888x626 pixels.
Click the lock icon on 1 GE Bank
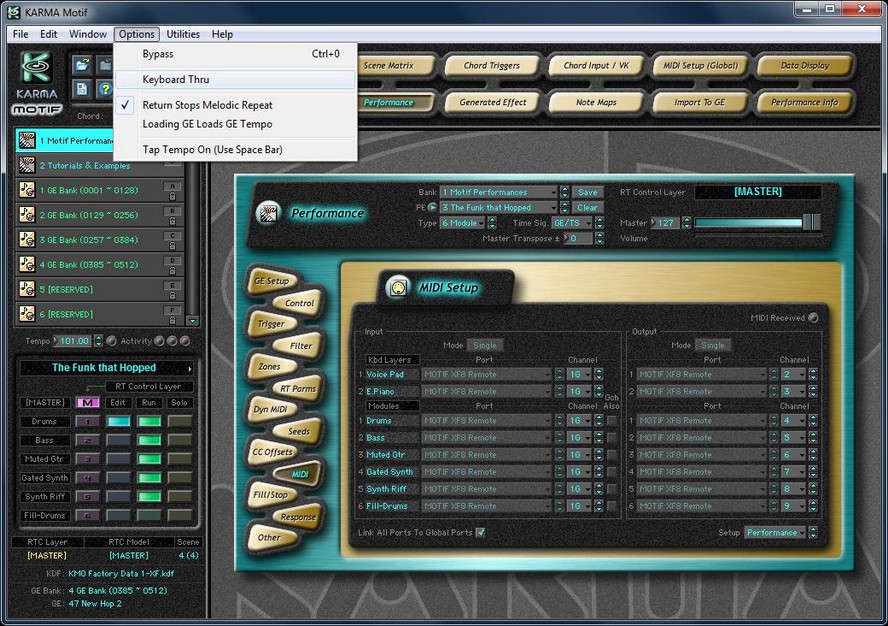pos(173,194)
